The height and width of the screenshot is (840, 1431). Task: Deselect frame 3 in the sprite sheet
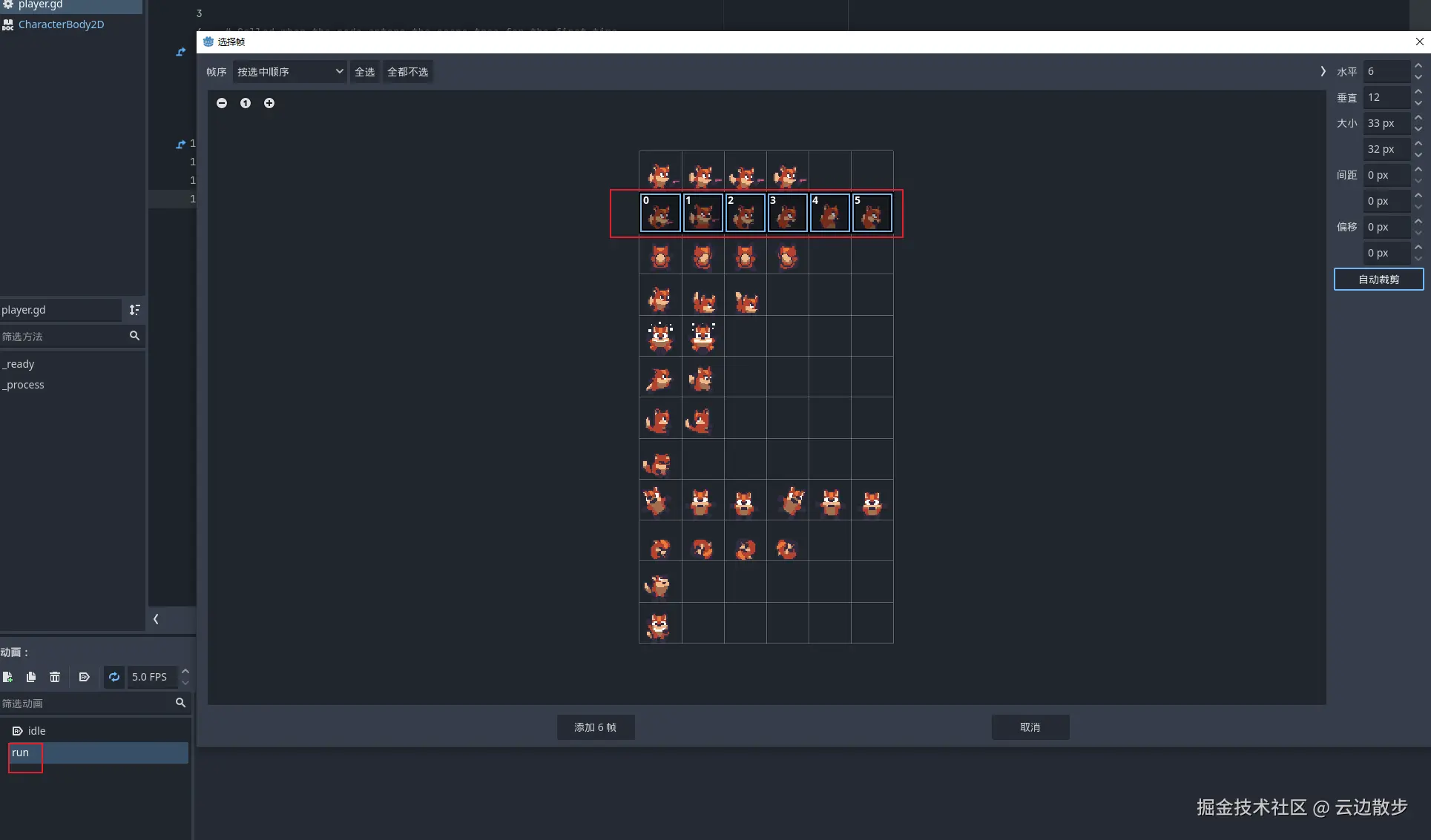[787, 214]
